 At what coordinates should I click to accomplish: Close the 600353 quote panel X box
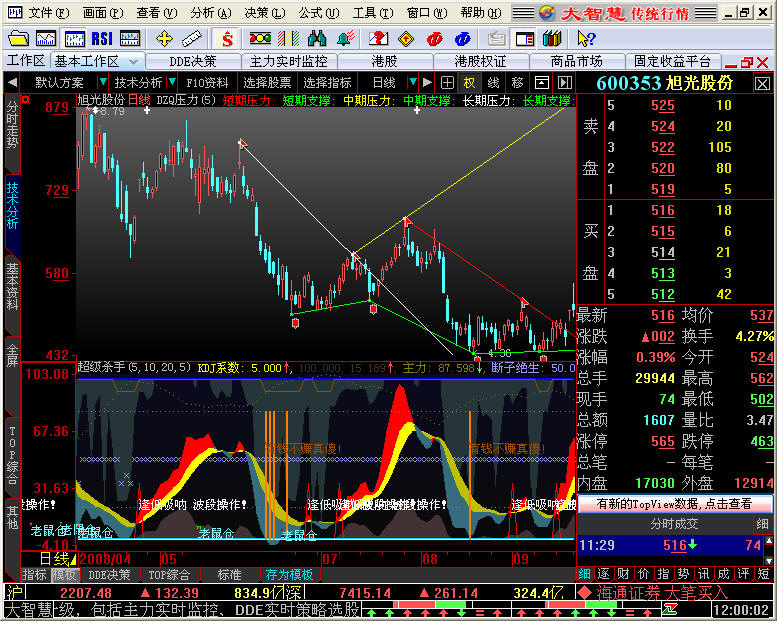click(762, 83)
